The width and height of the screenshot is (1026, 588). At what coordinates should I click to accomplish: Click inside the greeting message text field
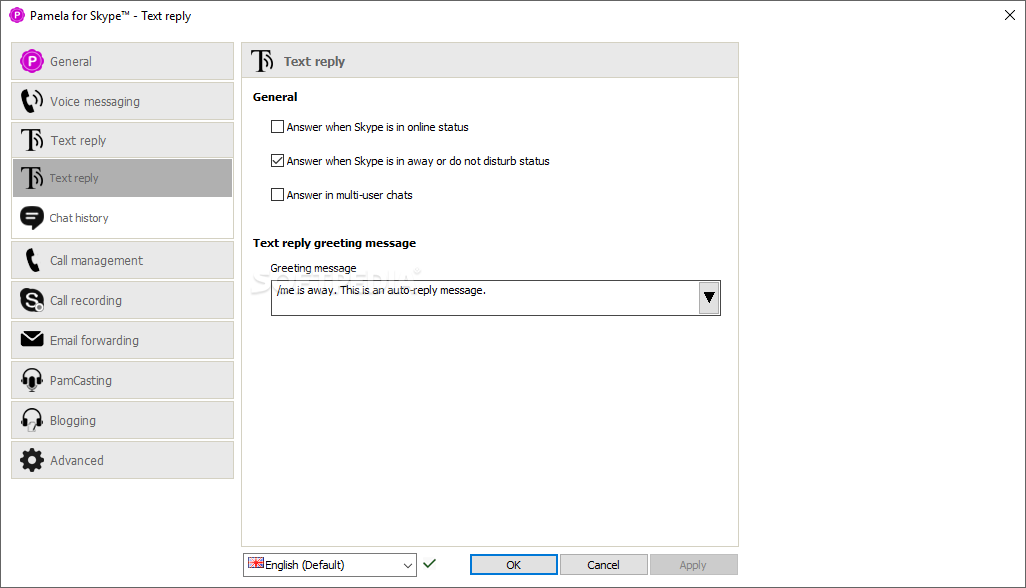point(485,298)
